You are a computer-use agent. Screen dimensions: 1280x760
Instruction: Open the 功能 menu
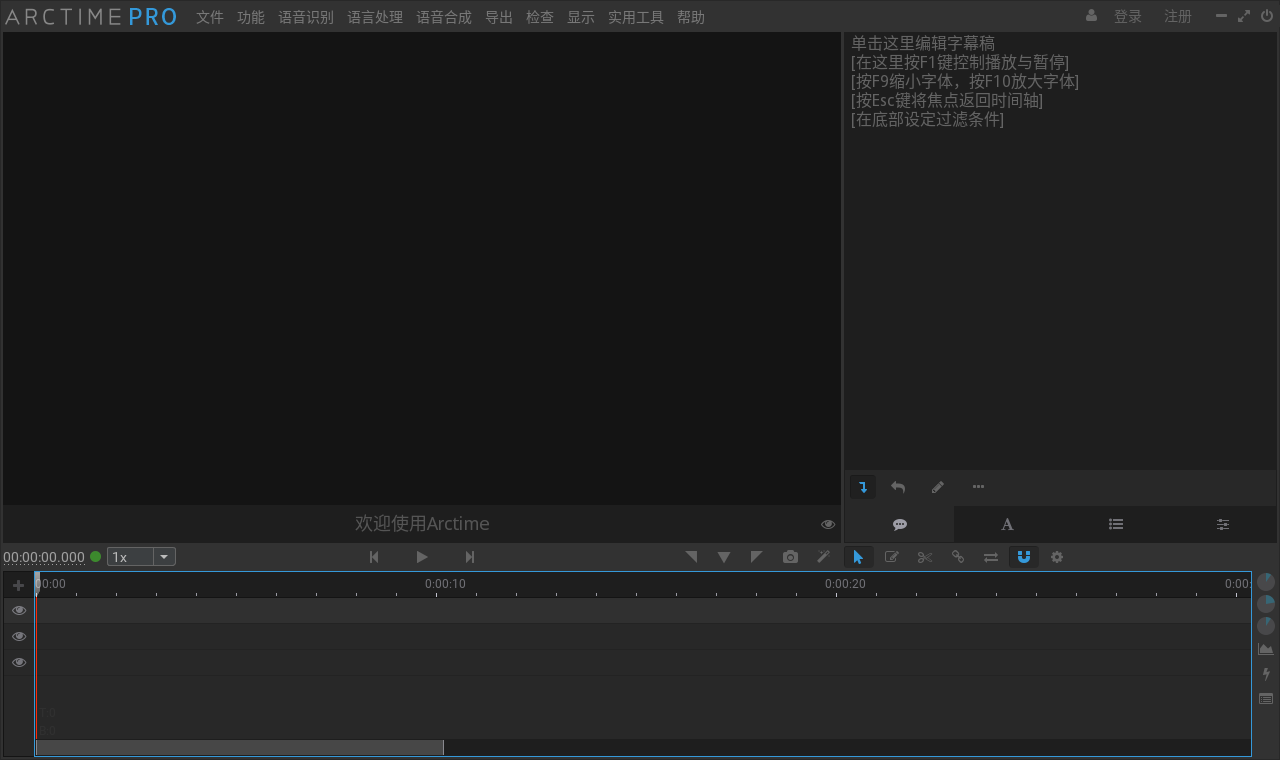[x=251, y=17]
